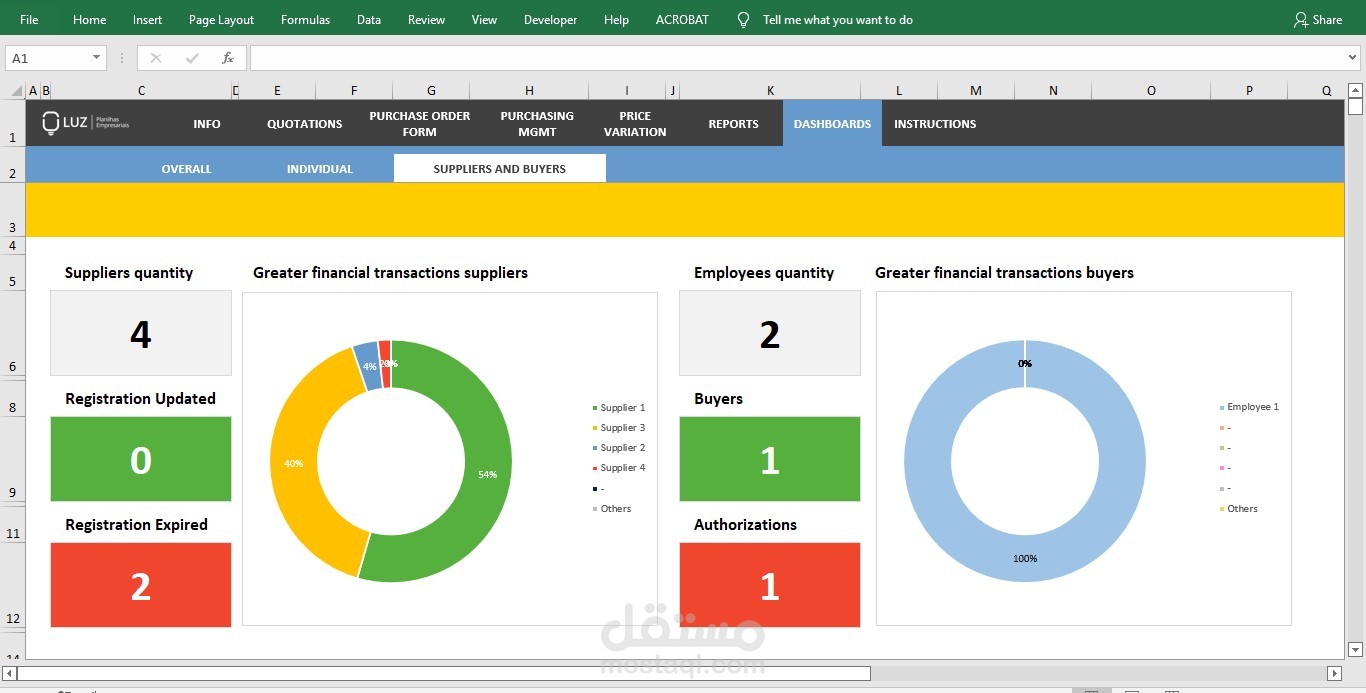Switch to the OVERALL dashboard tab
The height and width of the screenshot is (693, 1366).
(x=186, y=169)
